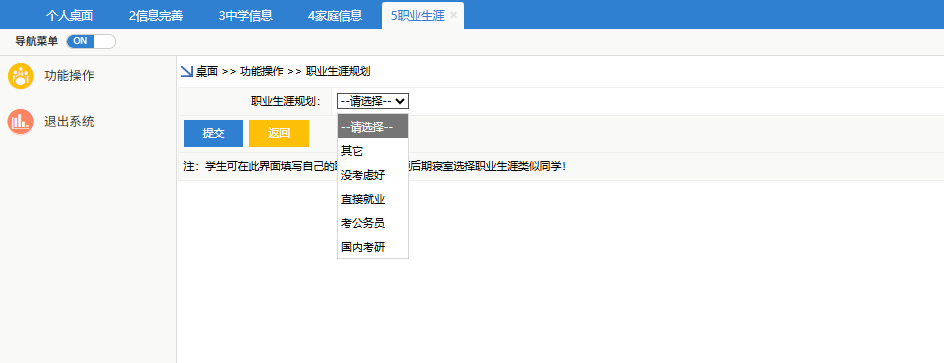Click 桌面 in the breadcrumb
944x363 pixels.
206,72
